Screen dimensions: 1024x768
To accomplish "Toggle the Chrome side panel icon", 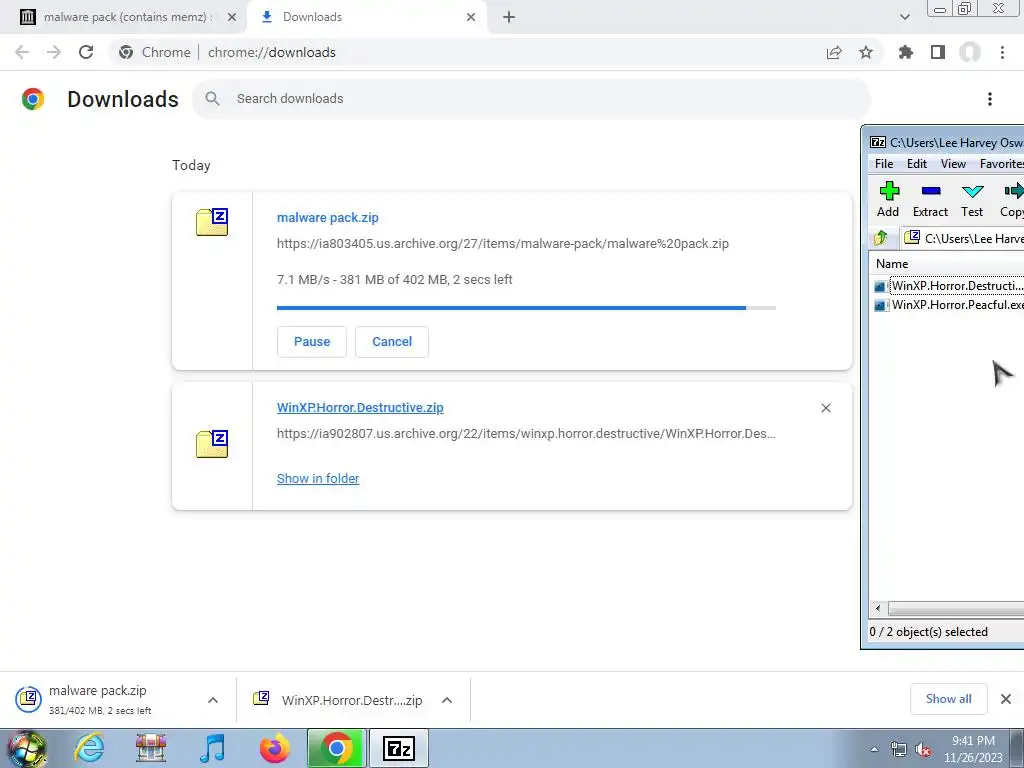I will pos(938,52).
